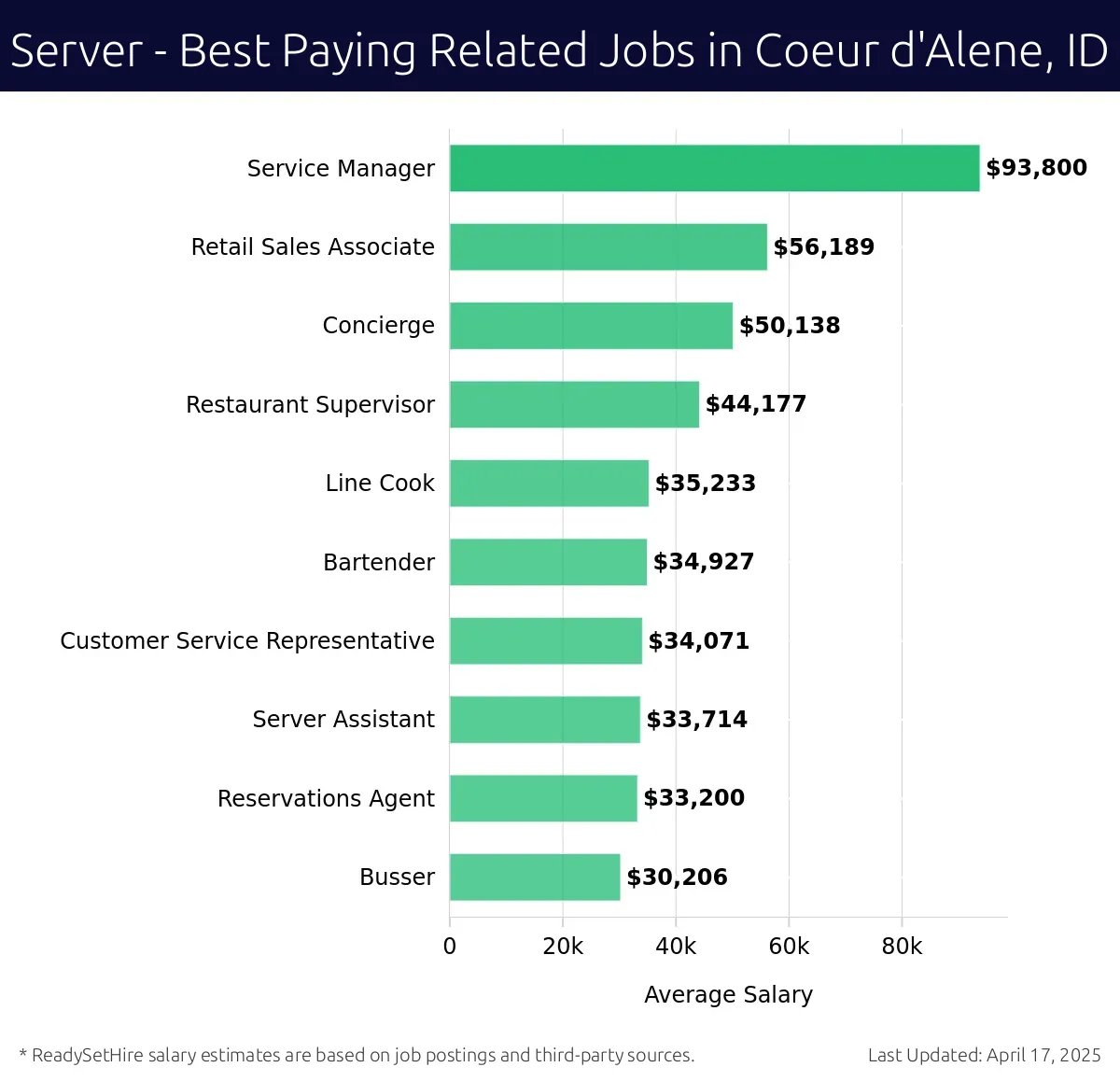Viewport: 1120px width, 1081px height.
Task: Click the '80k' axis tick label
Action: [902, 947]
